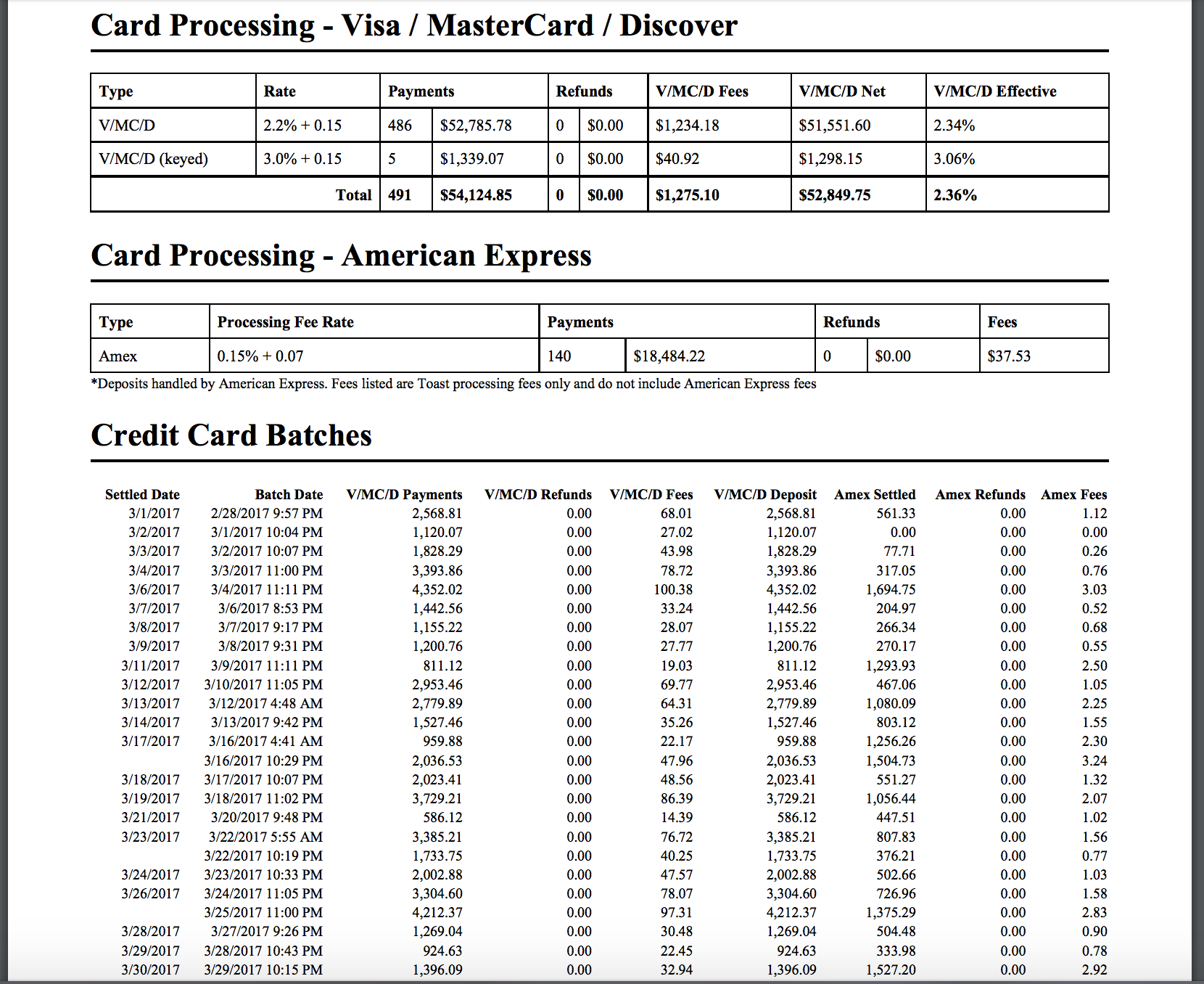Click the Credit Card Batches heading
This screenshot has width=1204, height=984.
point(231,435)
